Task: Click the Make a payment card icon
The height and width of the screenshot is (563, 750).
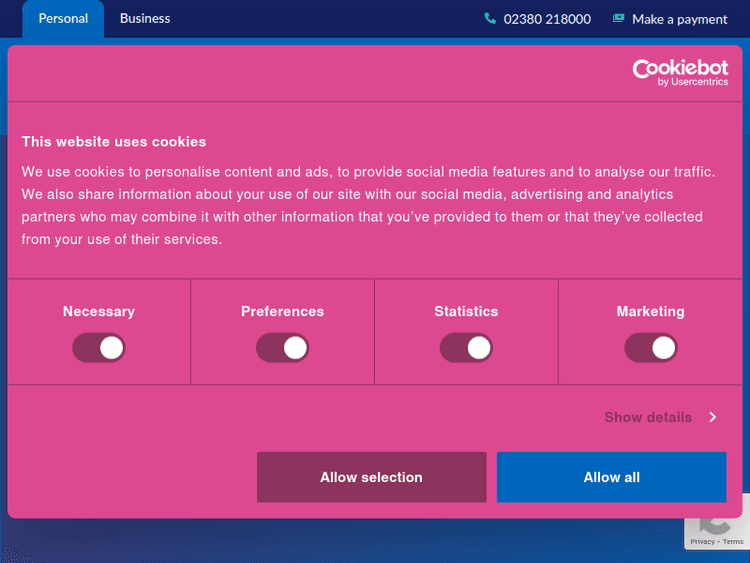Action: 619,18
